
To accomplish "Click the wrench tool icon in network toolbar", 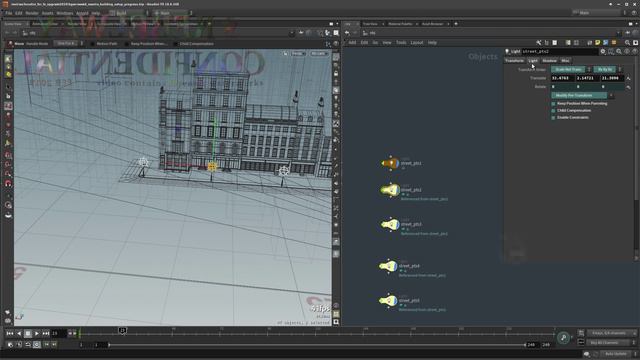I will tap(539, 42).
